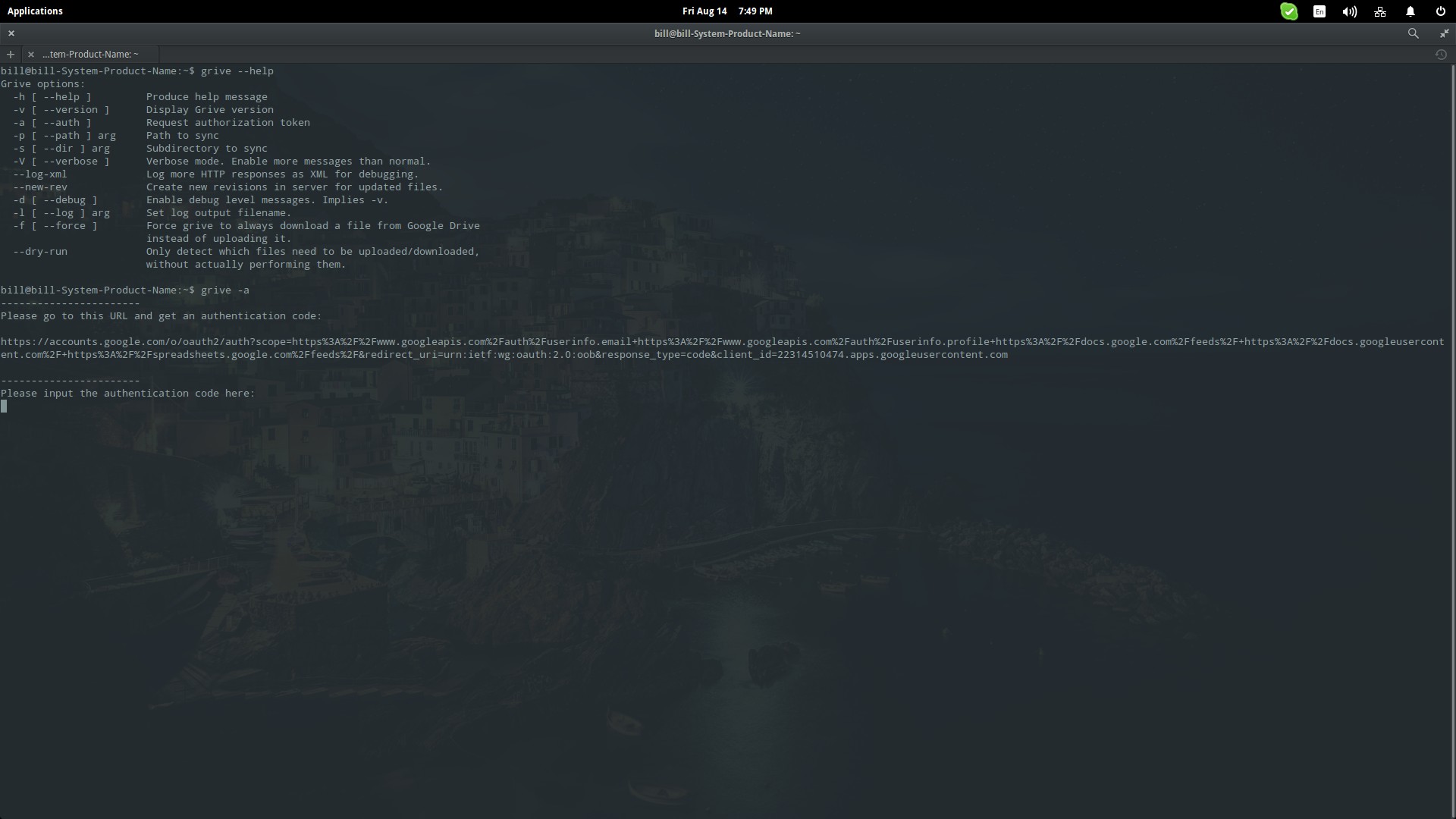Click the '--dry-run' option text

[x=39, y=252]
